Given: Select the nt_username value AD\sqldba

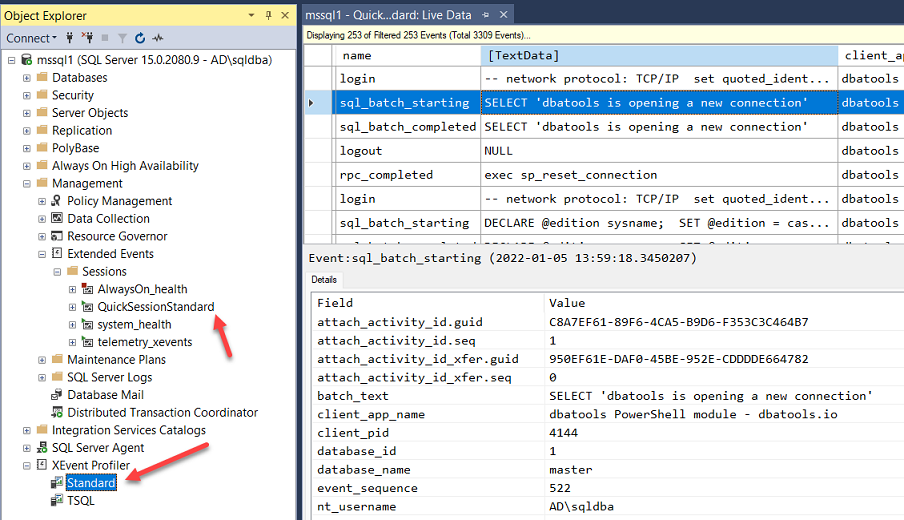Looking at the screenshot, I should [x=581, y=507].
